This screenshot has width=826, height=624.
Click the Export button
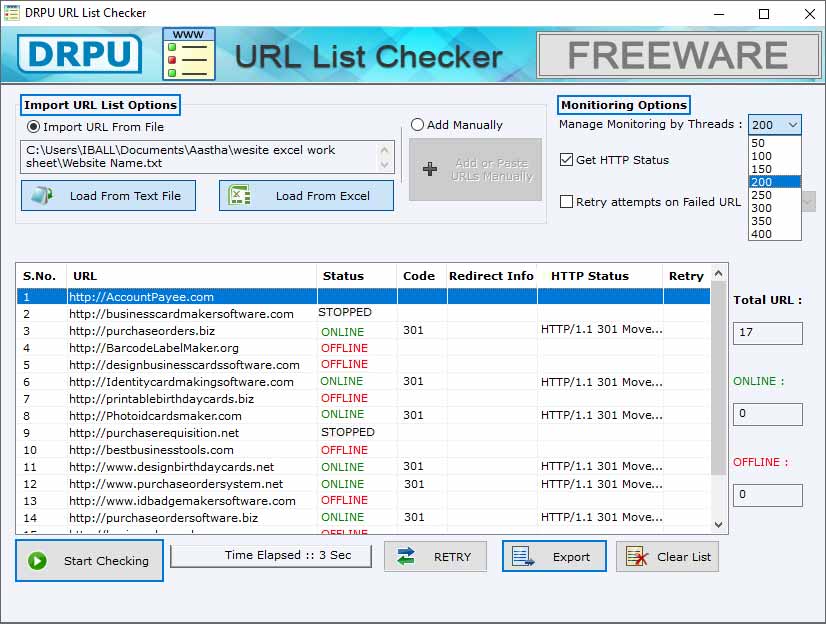click(x=554, y=557)
